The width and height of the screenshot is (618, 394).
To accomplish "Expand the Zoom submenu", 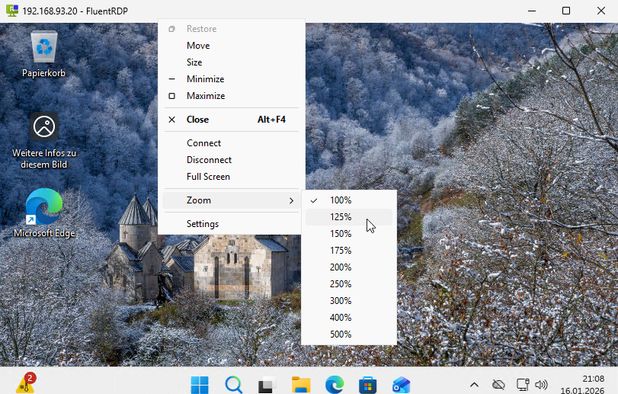I will pyautogui.click(x=231, y=200).
